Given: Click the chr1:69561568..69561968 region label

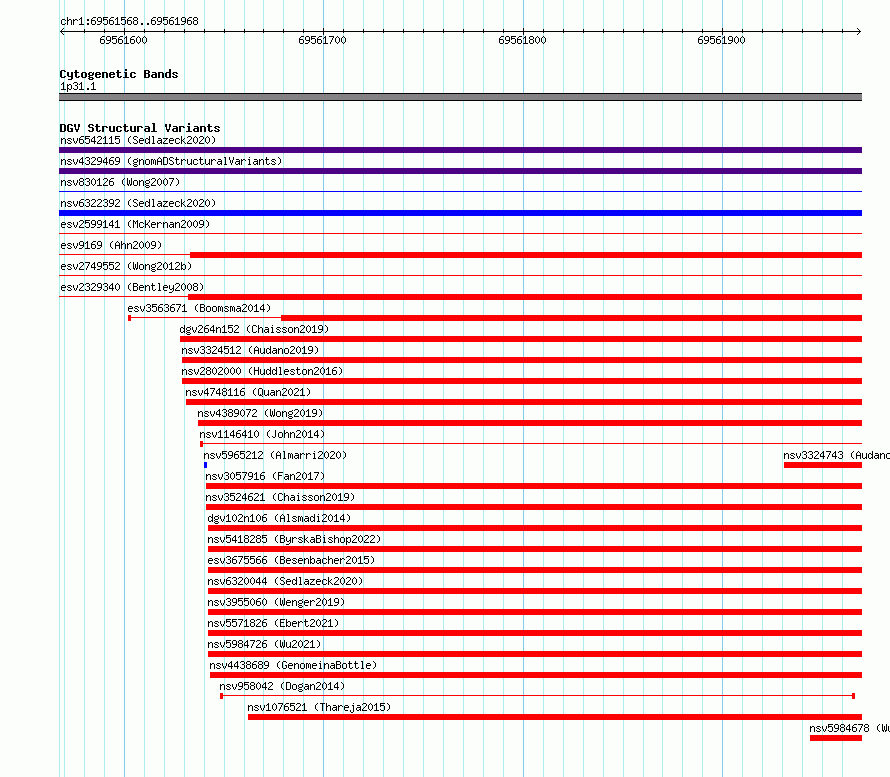Looking at the screenshot, I should (x=129, y=21).
